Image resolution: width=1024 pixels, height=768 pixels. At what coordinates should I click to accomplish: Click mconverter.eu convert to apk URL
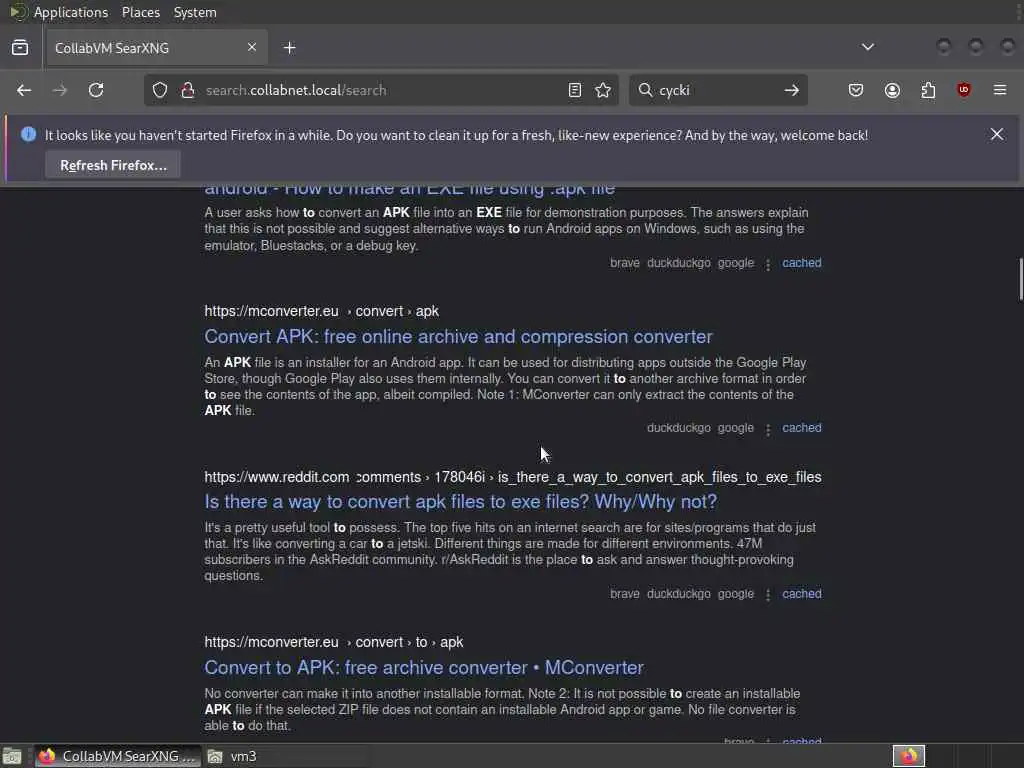[334, 642]
